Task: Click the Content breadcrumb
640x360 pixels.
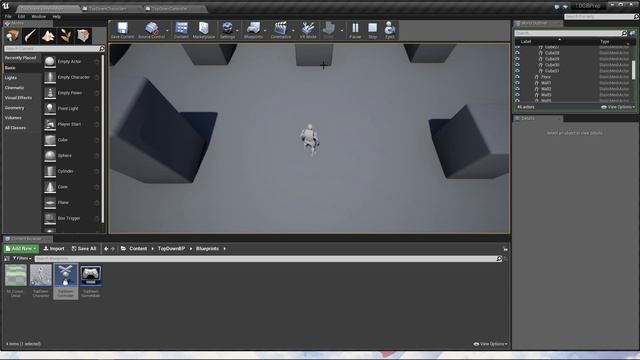Action: [138, 249]
